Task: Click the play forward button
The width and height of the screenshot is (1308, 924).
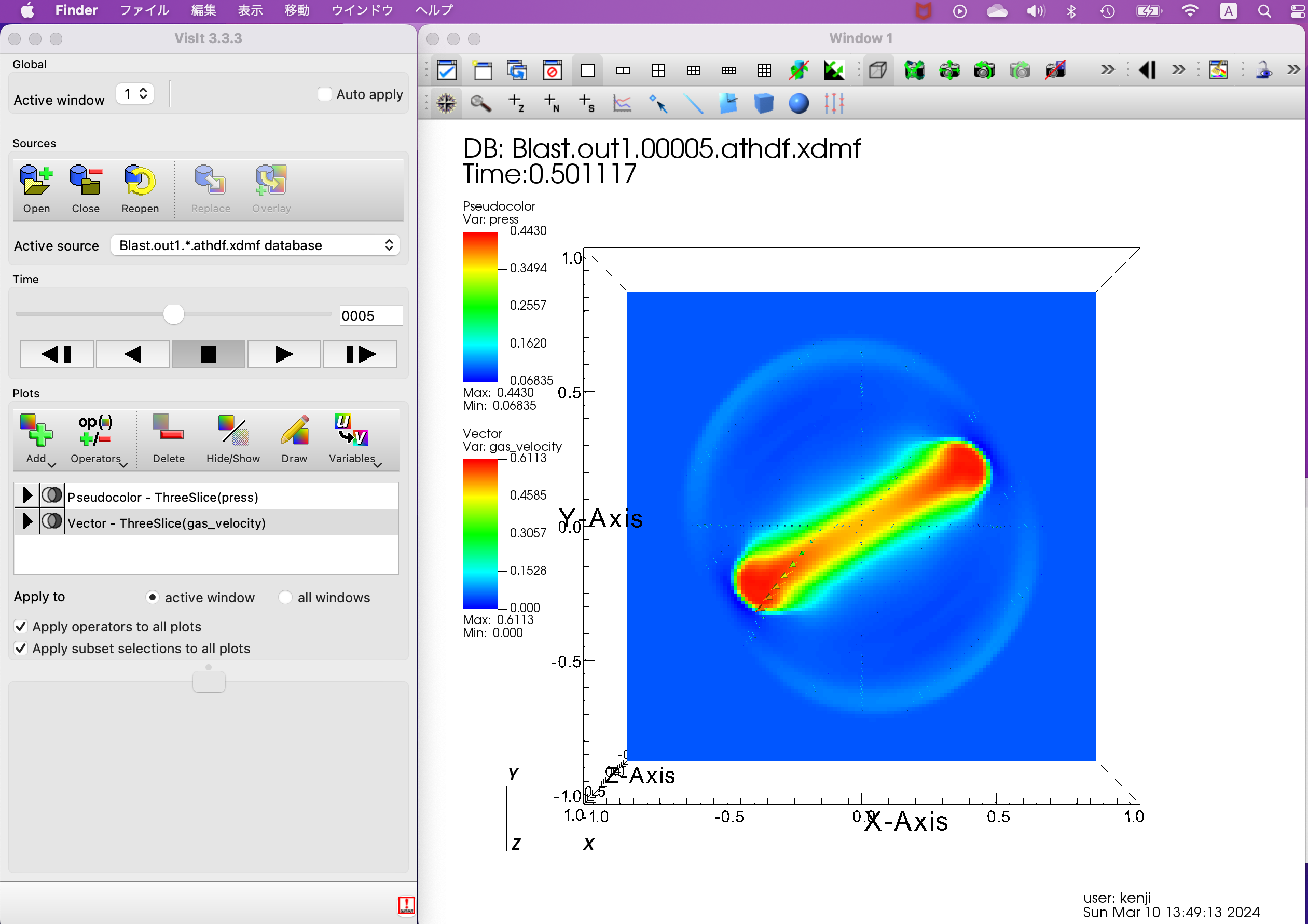Action: 284,354
